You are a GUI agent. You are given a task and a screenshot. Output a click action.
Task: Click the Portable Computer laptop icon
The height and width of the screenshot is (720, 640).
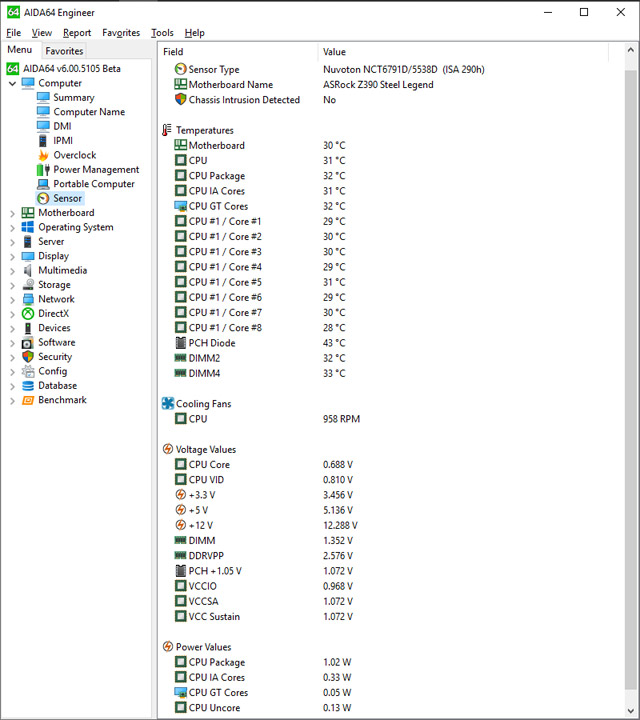point(43,184)
